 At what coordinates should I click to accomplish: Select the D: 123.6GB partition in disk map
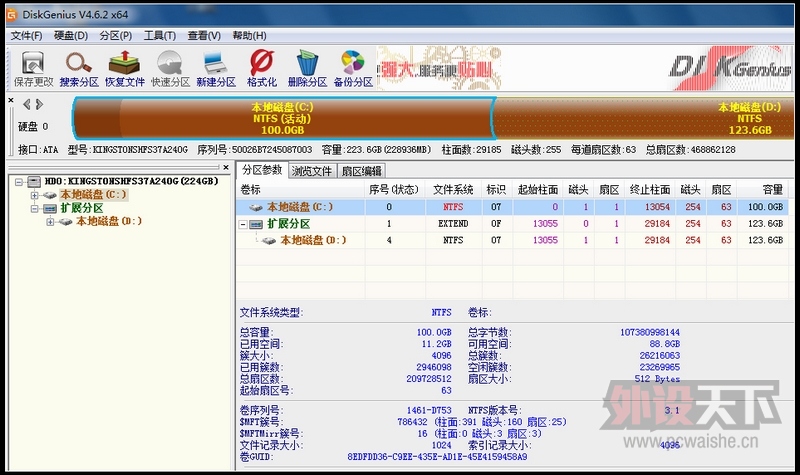644,118
